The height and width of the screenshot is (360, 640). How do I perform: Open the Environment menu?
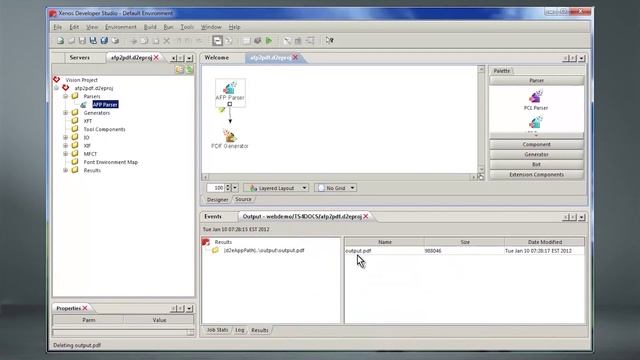120,27
